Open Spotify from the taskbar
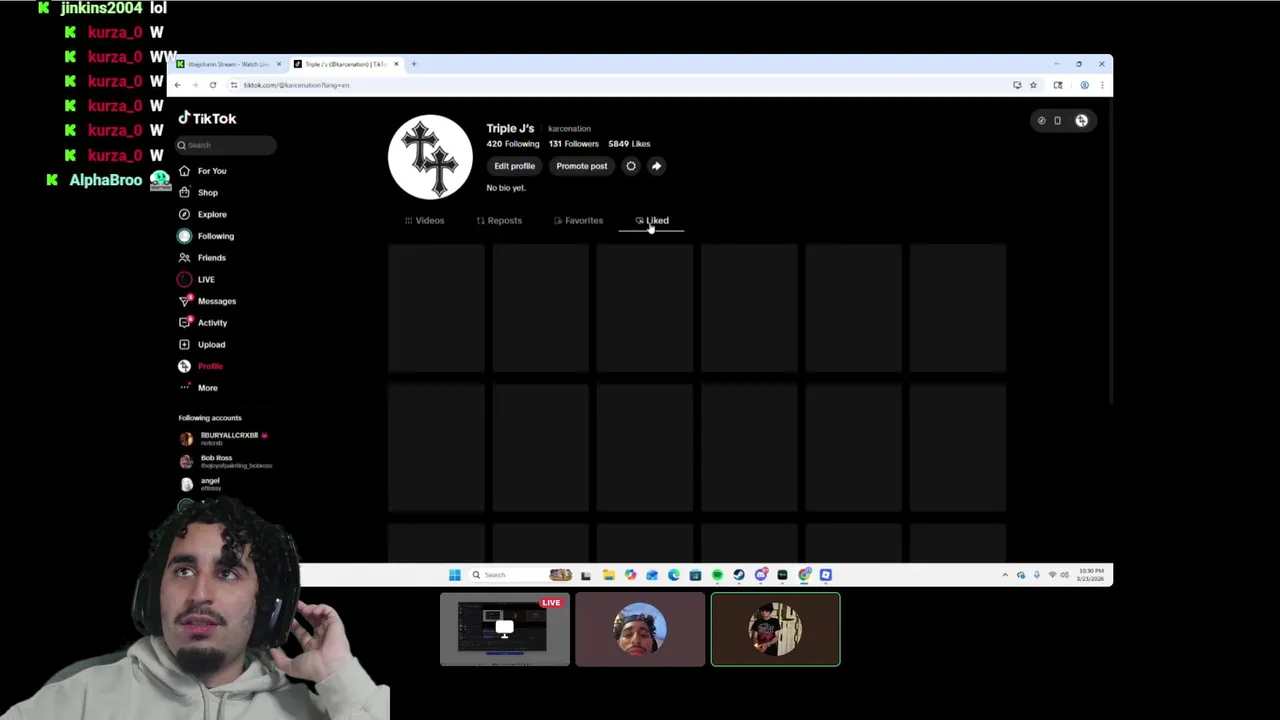The image size is (1280, 720). tap(717, 575)
